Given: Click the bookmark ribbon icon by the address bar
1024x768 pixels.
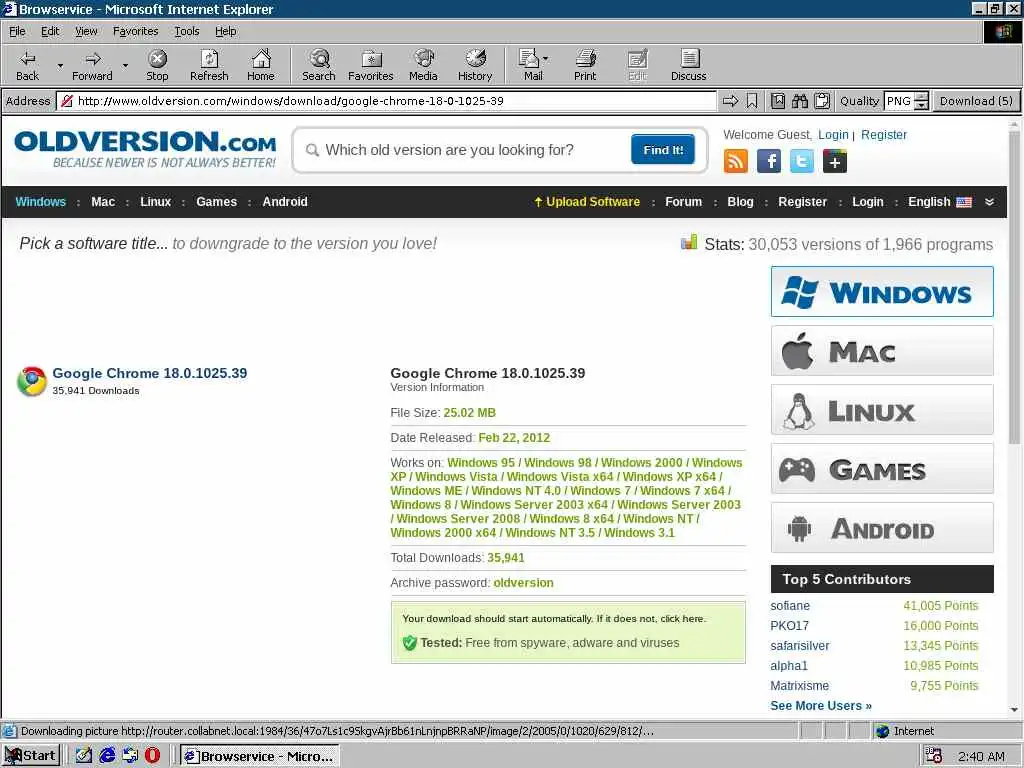Looking at the screenshot, I should (x=752, y=101).
